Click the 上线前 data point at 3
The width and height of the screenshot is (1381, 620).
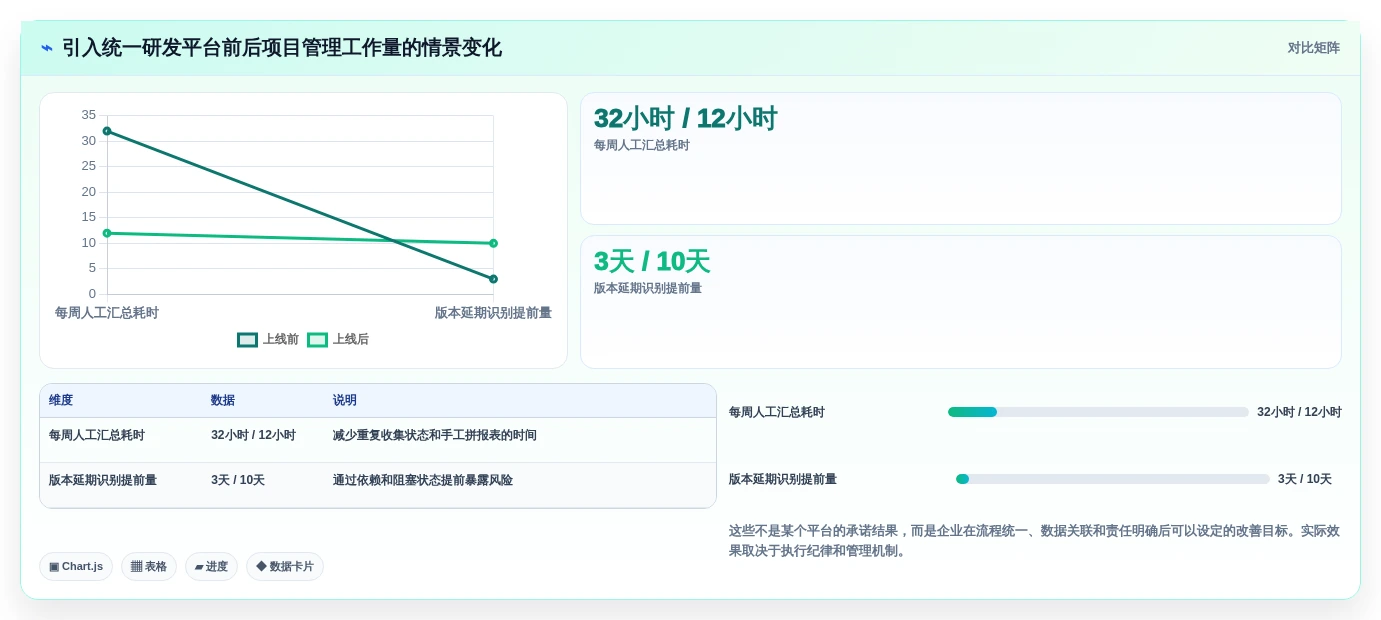point(493,279)
